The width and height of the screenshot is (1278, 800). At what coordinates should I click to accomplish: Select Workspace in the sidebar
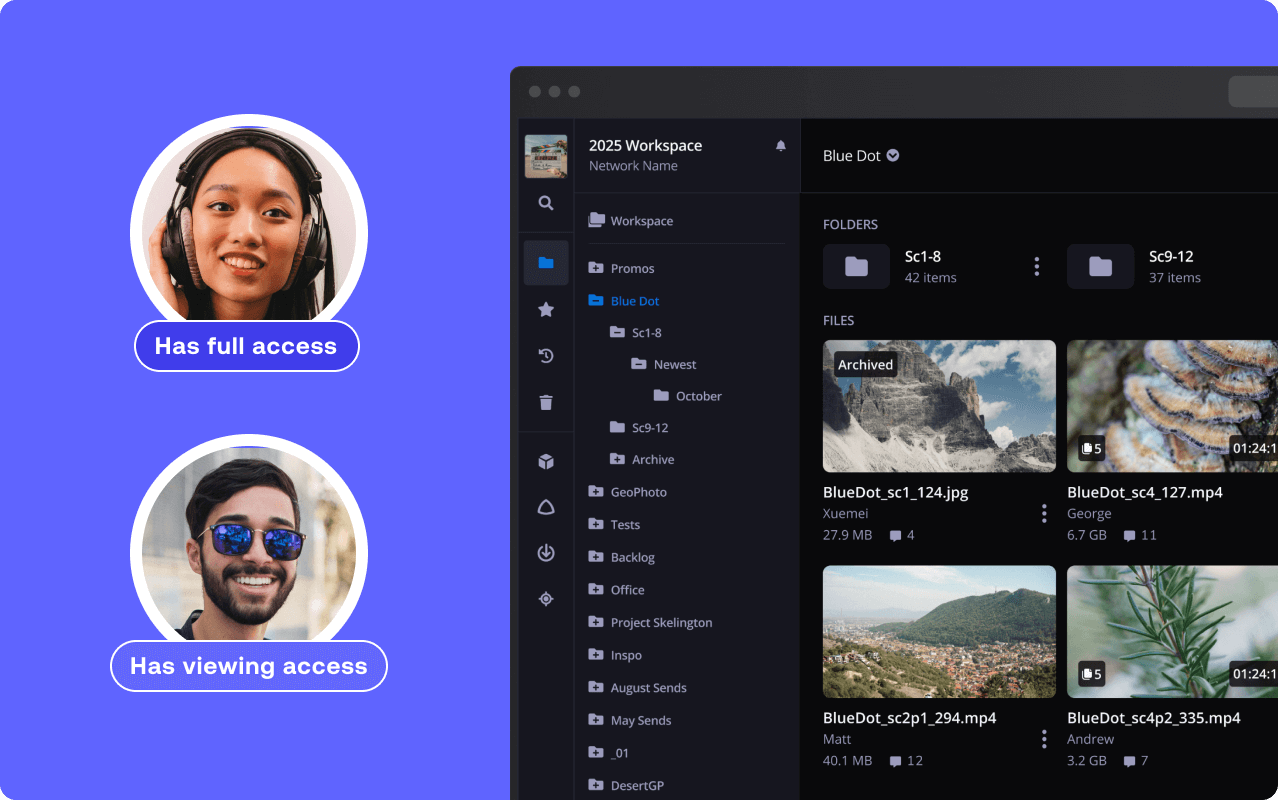pos(641,221)
